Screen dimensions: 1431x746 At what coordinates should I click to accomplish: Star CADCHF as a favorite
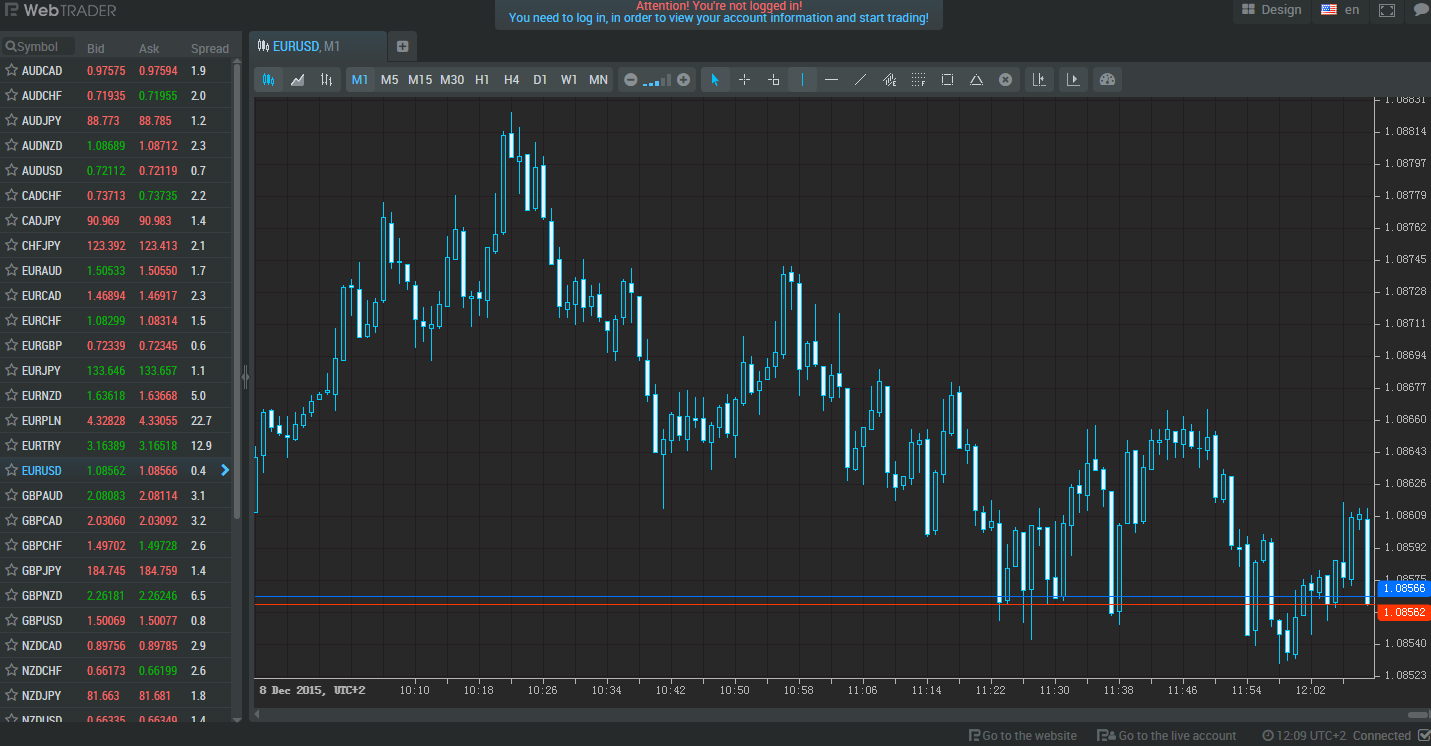pos(11,196)
